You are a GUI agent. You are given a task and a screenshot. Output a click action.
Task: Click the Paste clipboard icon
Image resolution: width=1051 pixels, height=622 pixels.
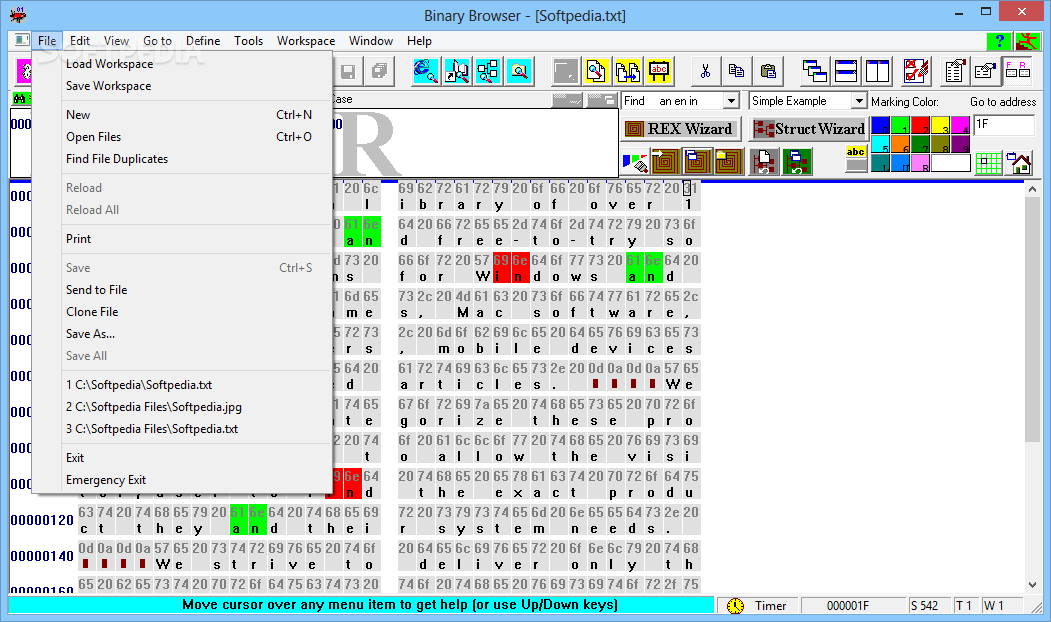pos(768,71)
